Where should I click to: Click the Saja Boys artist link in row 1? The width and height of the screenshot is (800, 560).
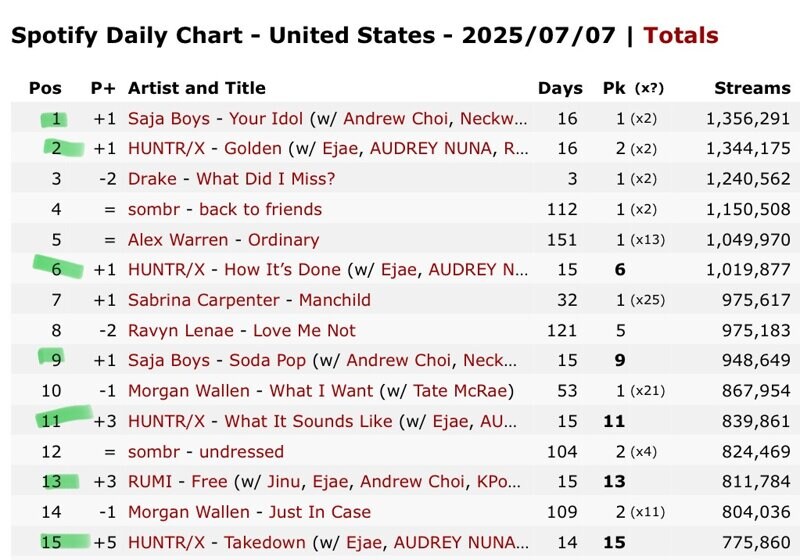click(169, 118)
